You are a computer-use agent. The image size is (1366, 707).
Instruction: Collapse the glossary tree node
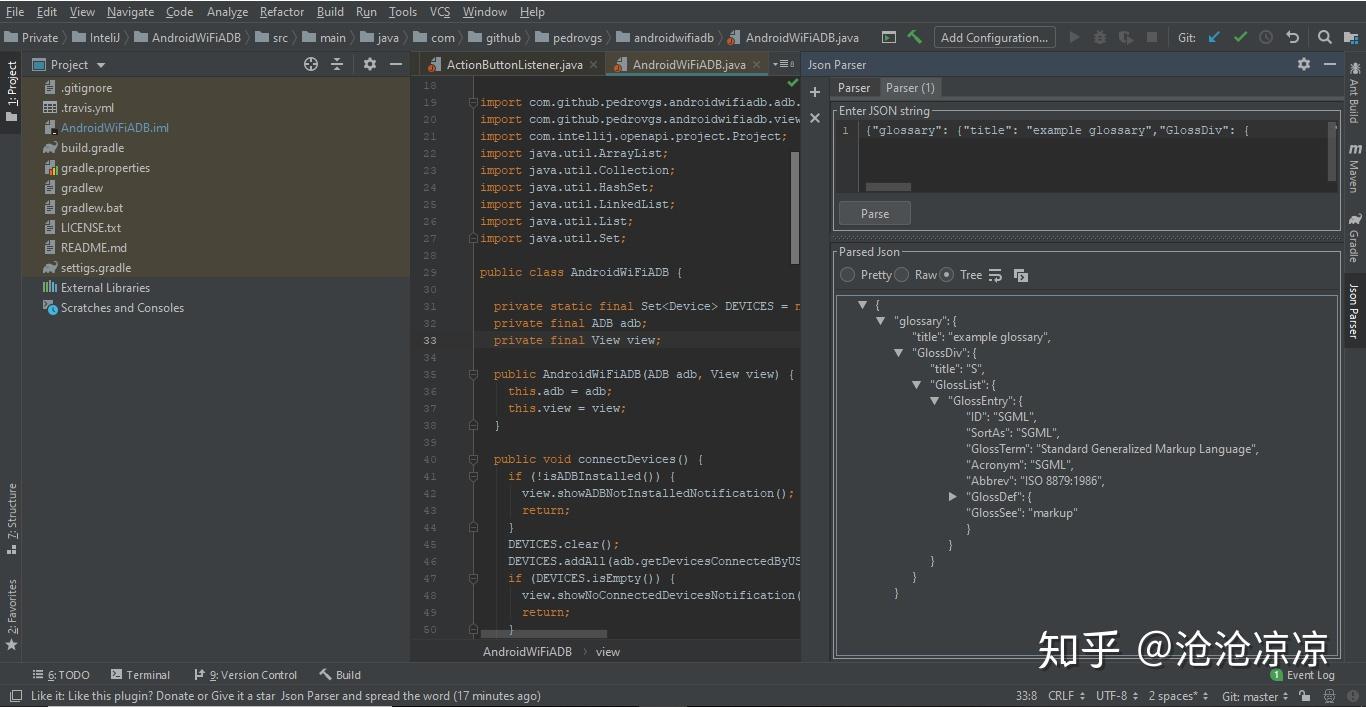click(x=880, y=320)
